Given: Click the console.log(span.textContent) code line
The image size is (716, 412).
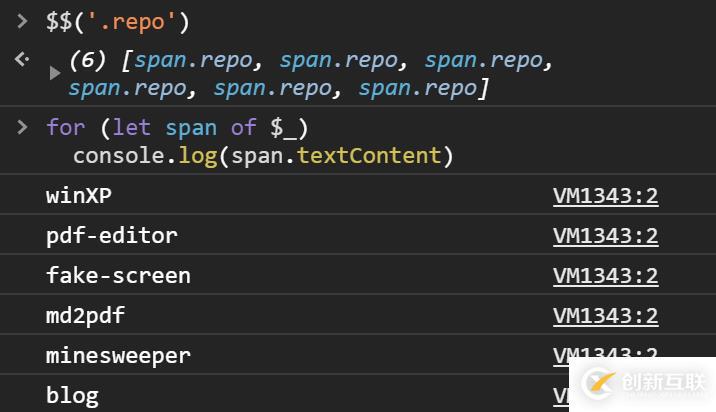Looking at the screenshot, I should pos(263,156).
